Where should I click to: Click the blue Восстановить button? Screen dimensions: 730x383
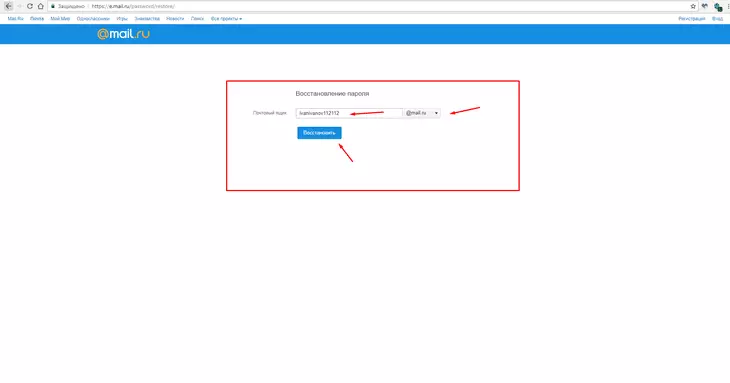319,133
